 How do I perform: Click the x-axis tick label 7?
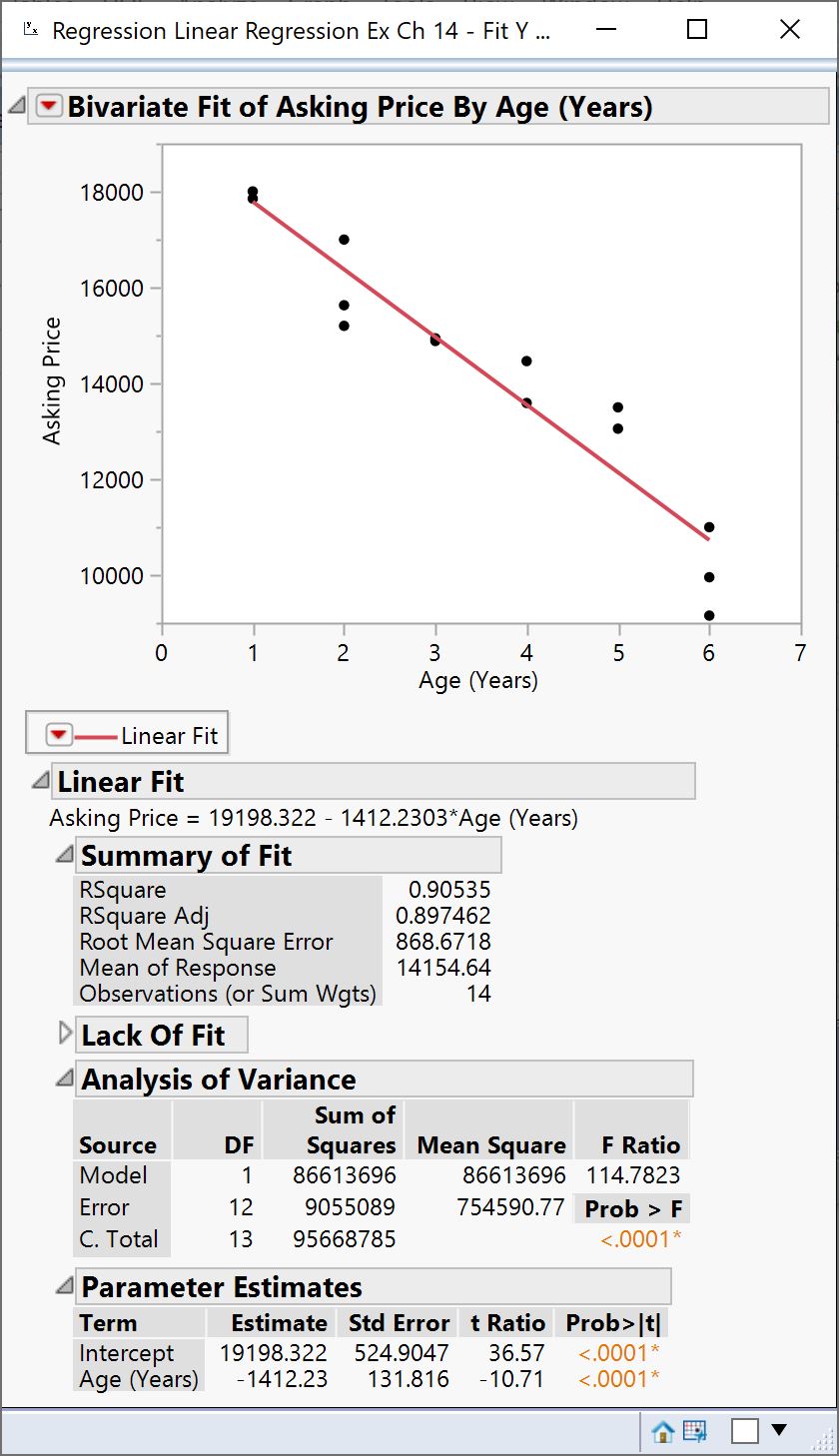coord(800,653)
